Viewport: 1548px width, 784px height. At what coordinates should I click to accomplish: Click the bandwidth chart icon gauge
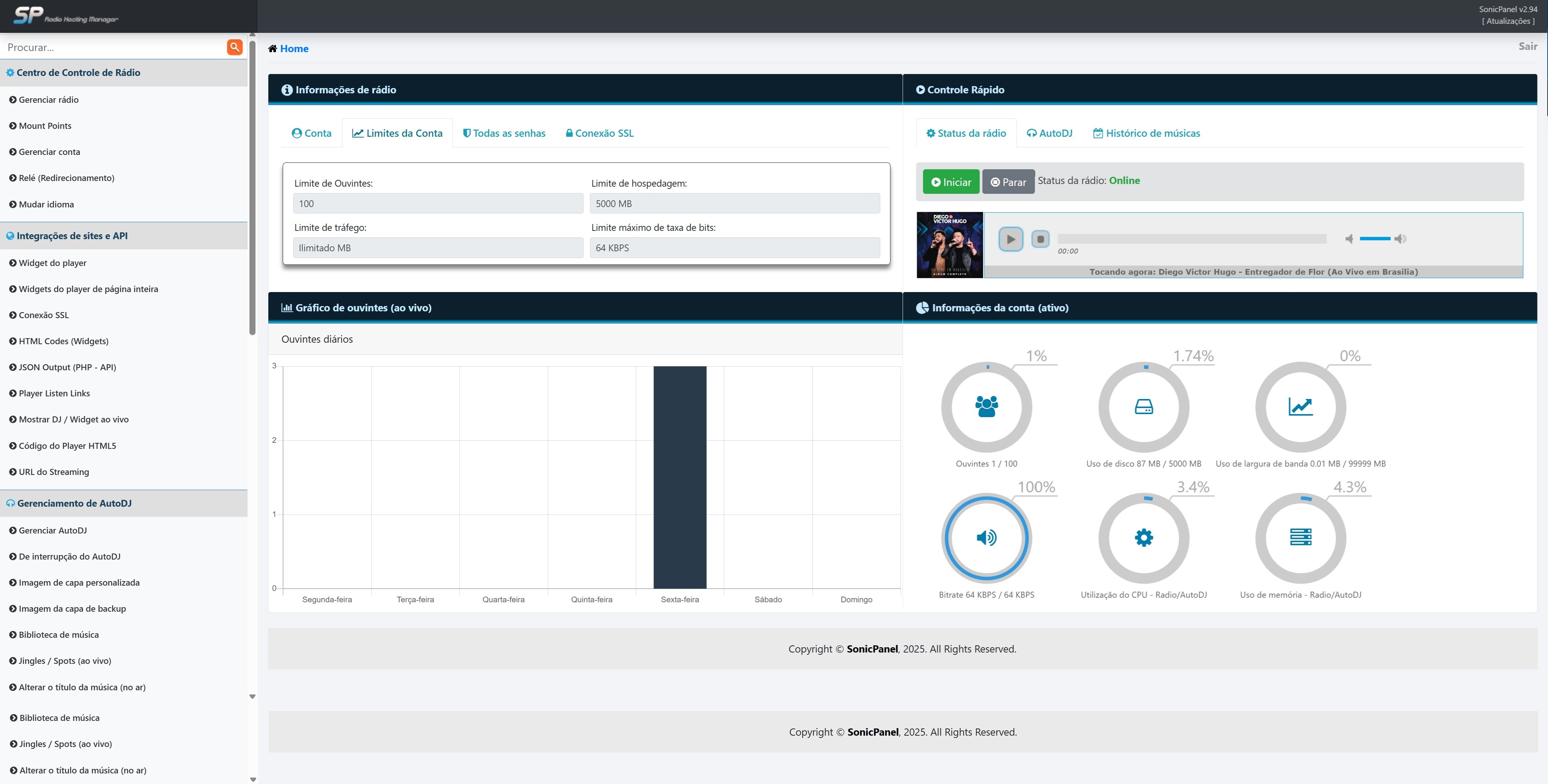coord(1300,407)
